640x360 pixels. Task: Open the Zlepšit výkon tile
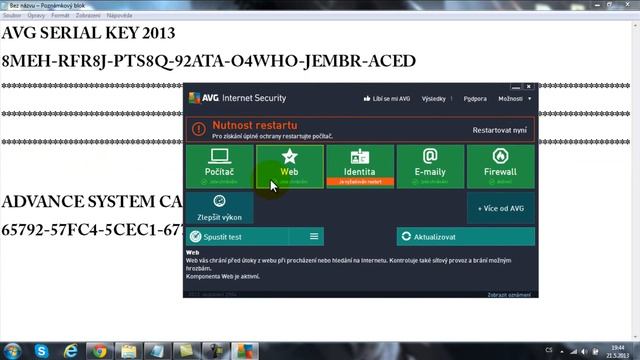pyautogui.click(x=220, y=208)
